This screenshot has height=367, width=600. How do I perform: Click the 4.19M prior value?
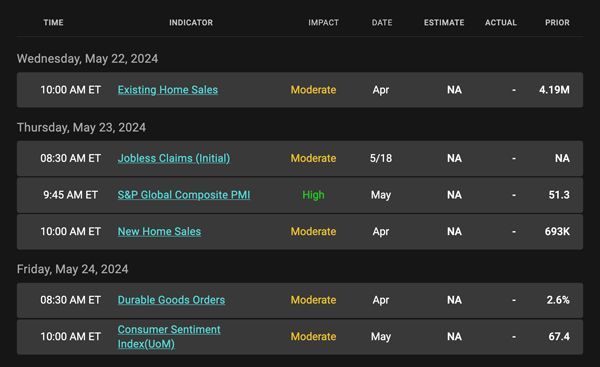(x=554, y=90)
